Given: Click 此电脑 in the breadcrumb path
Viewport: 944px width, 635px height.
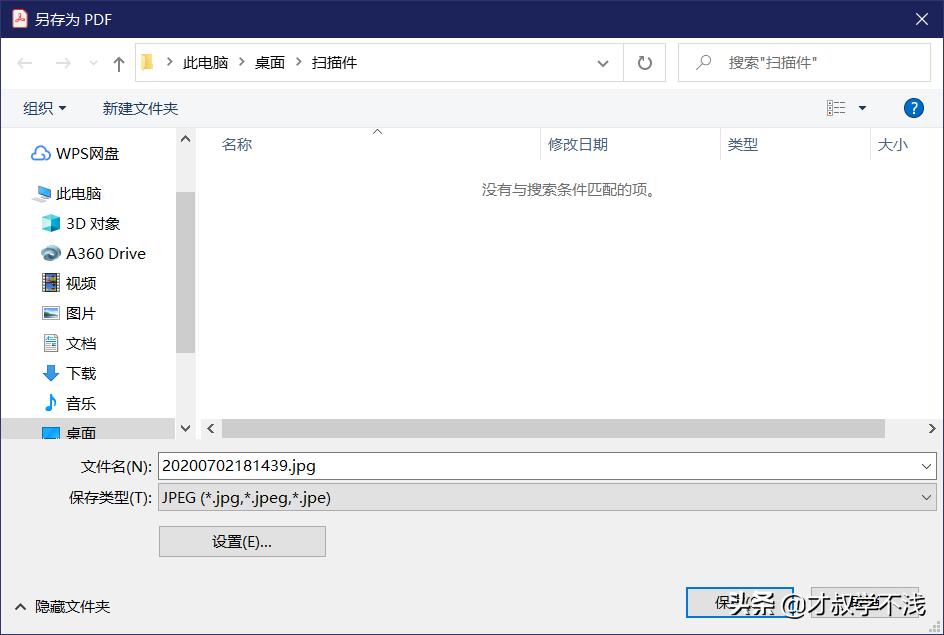Looking at the screenshot, I should [x=206, y=62].
